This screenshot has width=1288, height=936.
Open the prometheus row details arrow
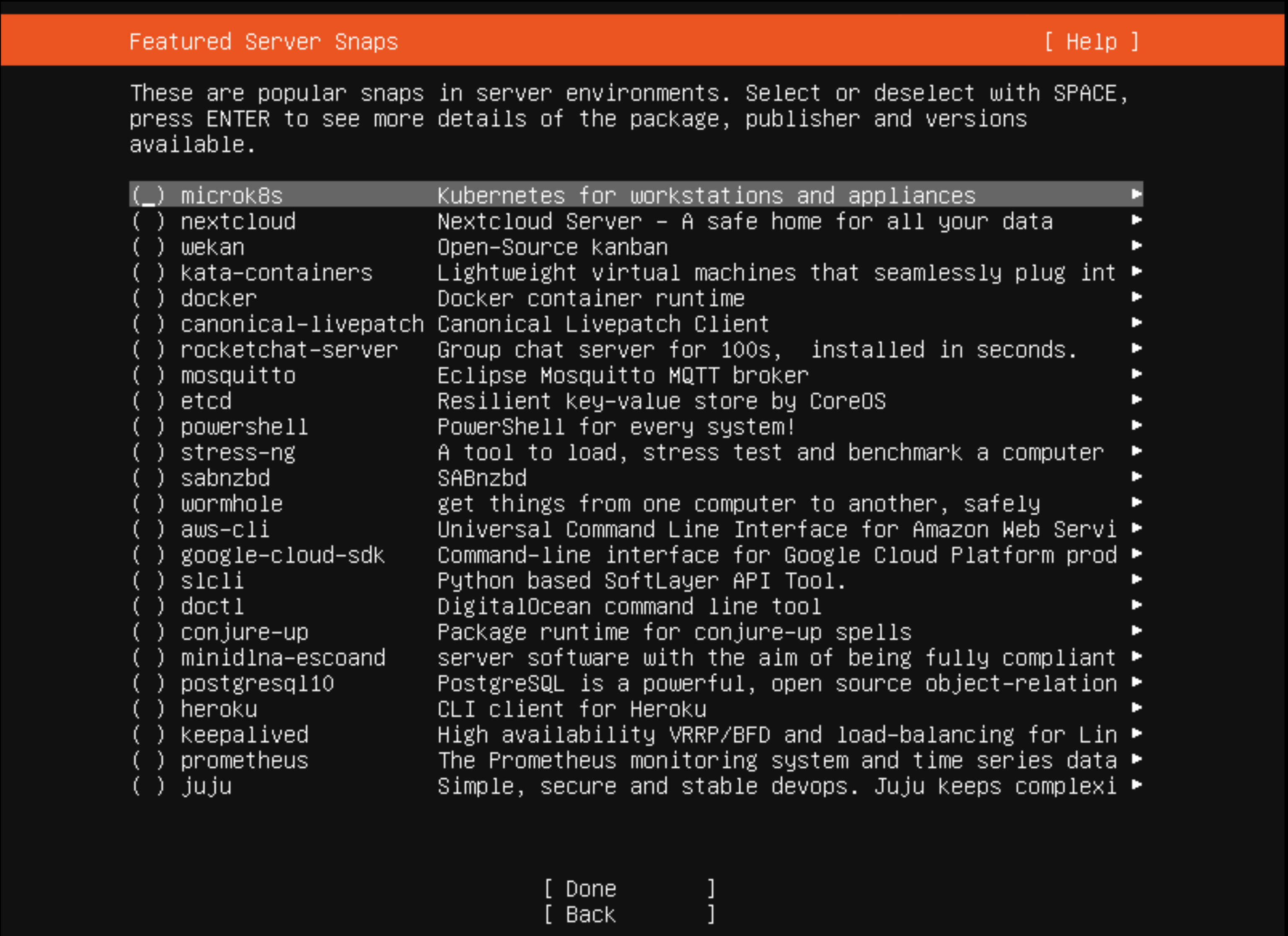pos(1136,759)
